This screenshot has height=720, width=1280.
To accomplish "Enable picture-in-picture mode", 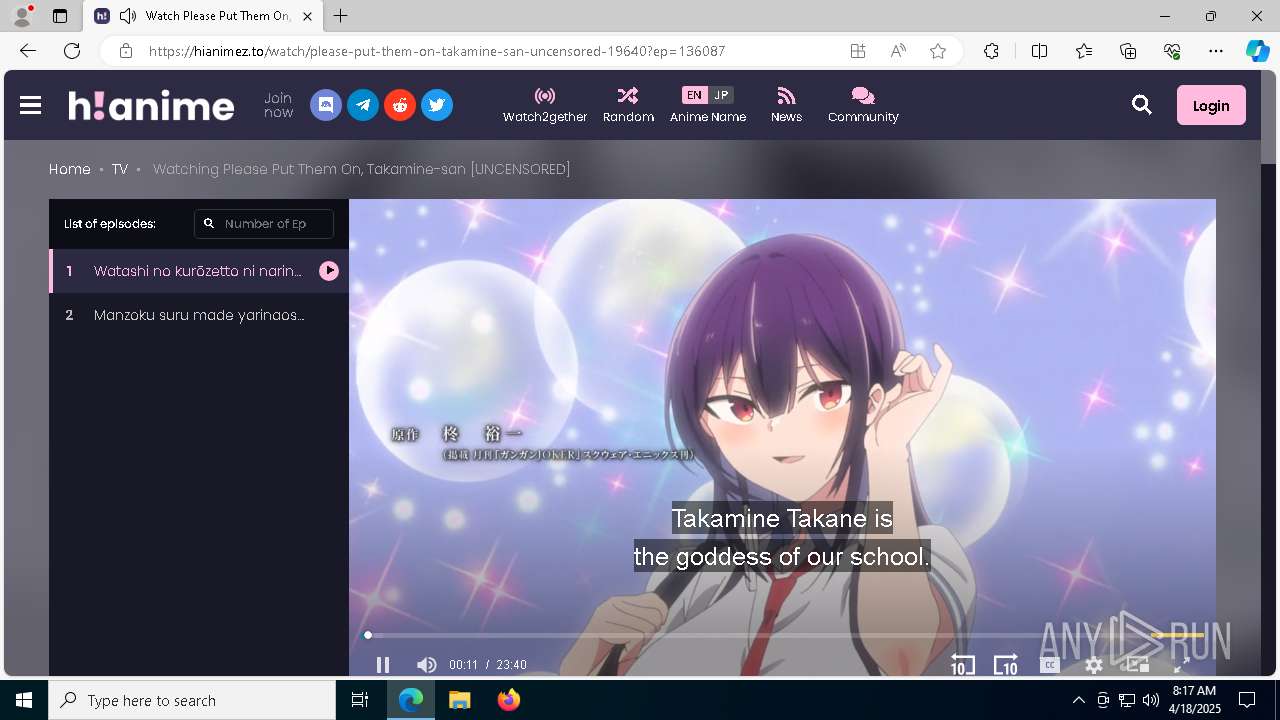I will pyautogui.click(x=1137, y=665).
